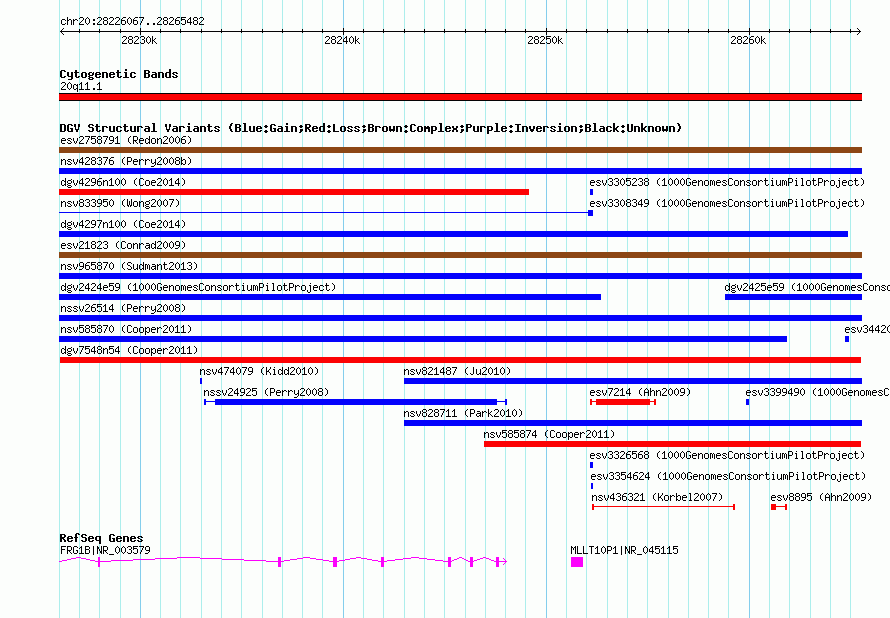
Task: Click the dgv2424e59 variant label
Action: [x=198, y=287]
